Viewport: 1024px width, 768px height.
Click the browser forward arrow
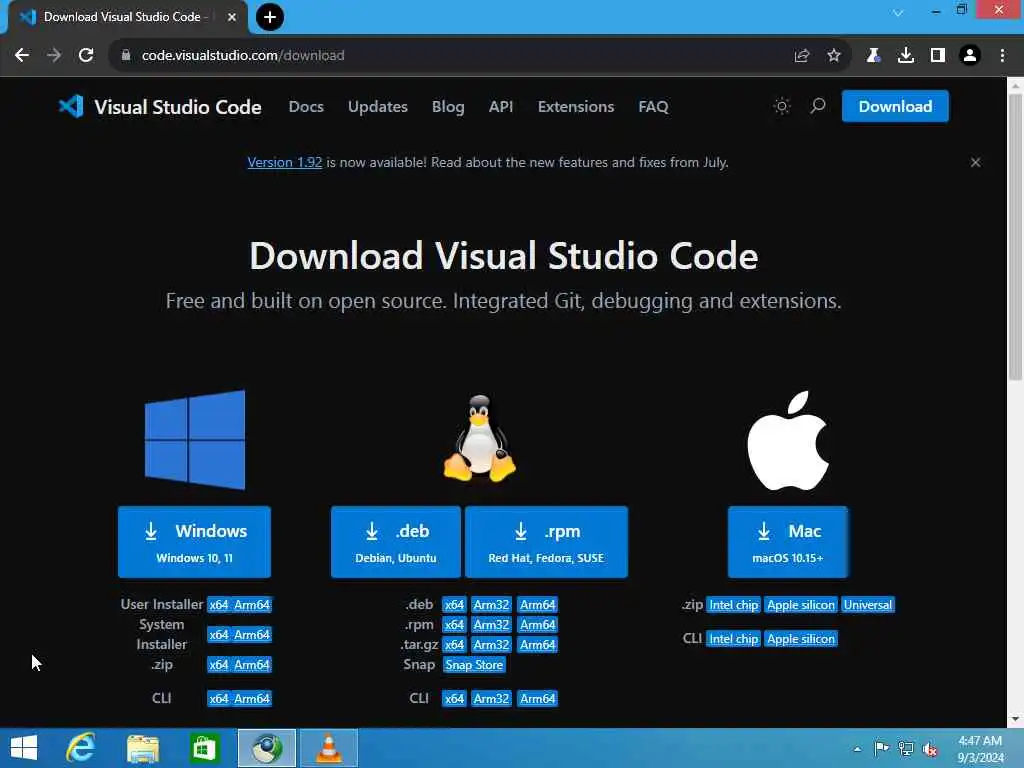[x=54, y=56]
